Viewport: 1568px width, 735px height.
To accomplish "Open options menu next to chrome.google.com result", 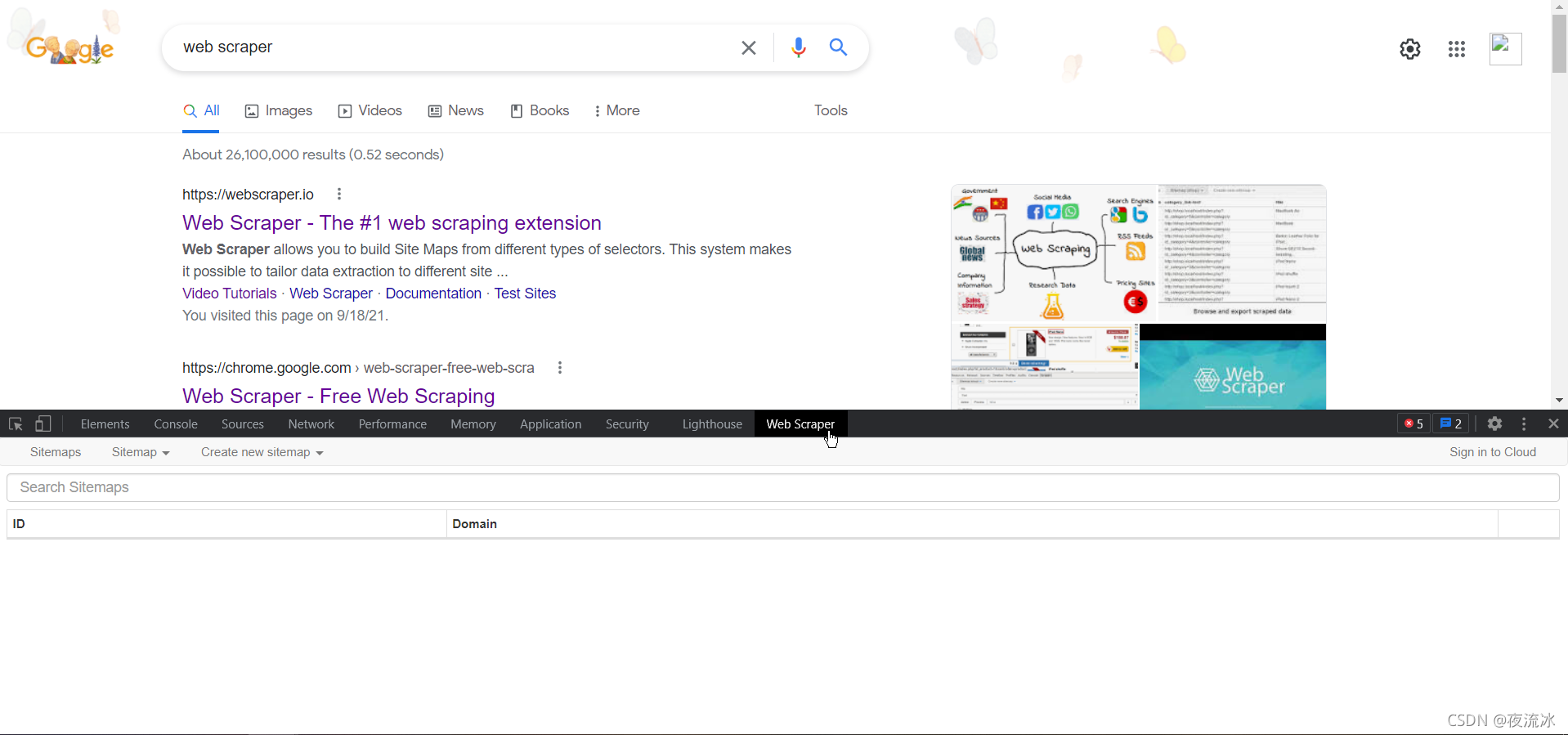I will (x=559, y=368).
